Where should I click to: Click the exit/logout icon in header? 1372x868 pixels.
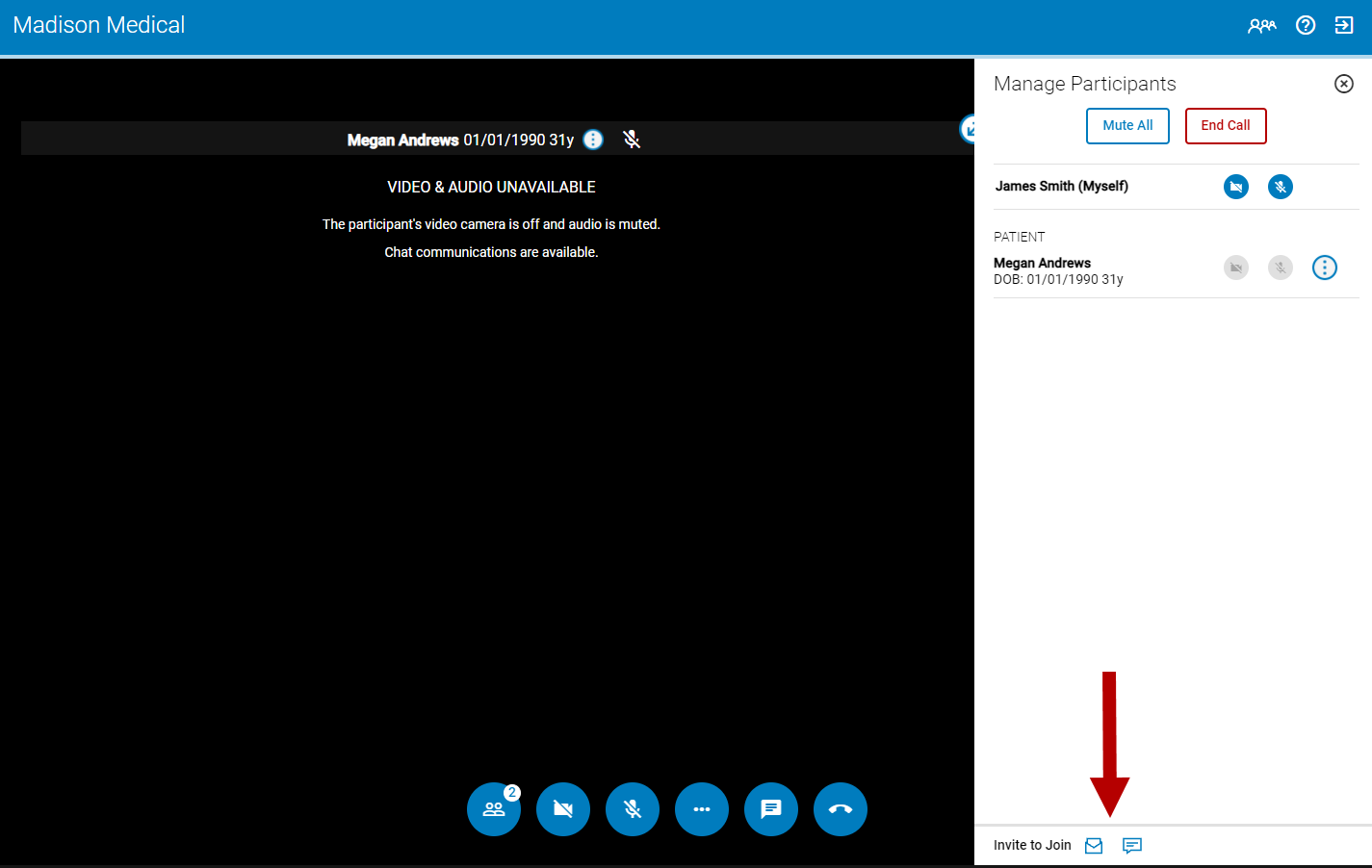point(1344,26)
